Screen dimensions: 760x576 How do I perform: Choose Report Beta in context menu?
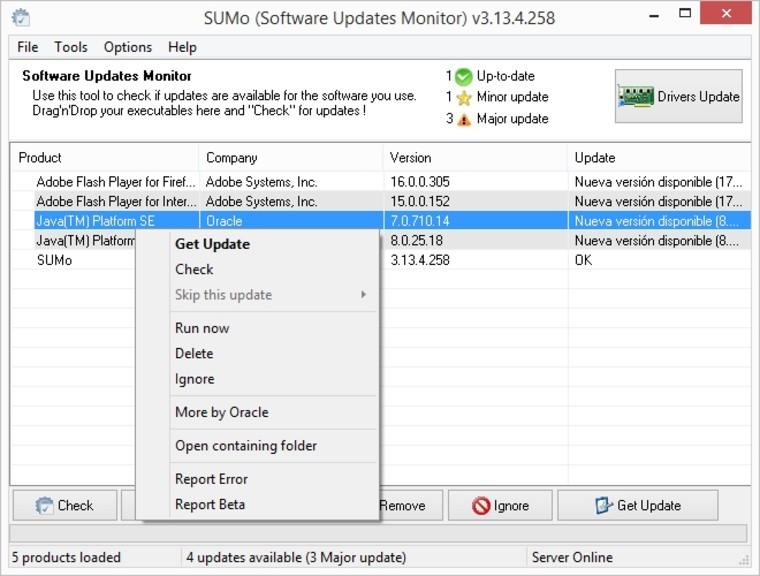257,504
